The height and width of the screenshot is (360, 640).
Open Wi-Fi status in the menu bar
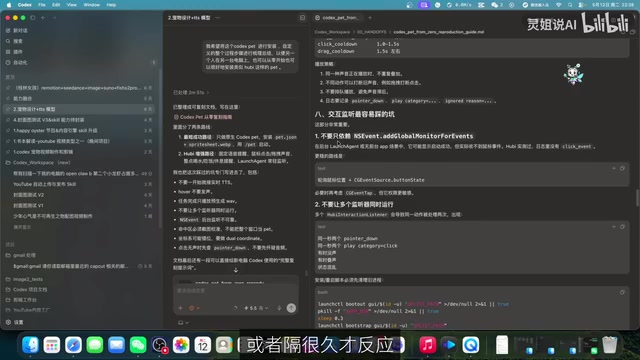pos(559,5)
